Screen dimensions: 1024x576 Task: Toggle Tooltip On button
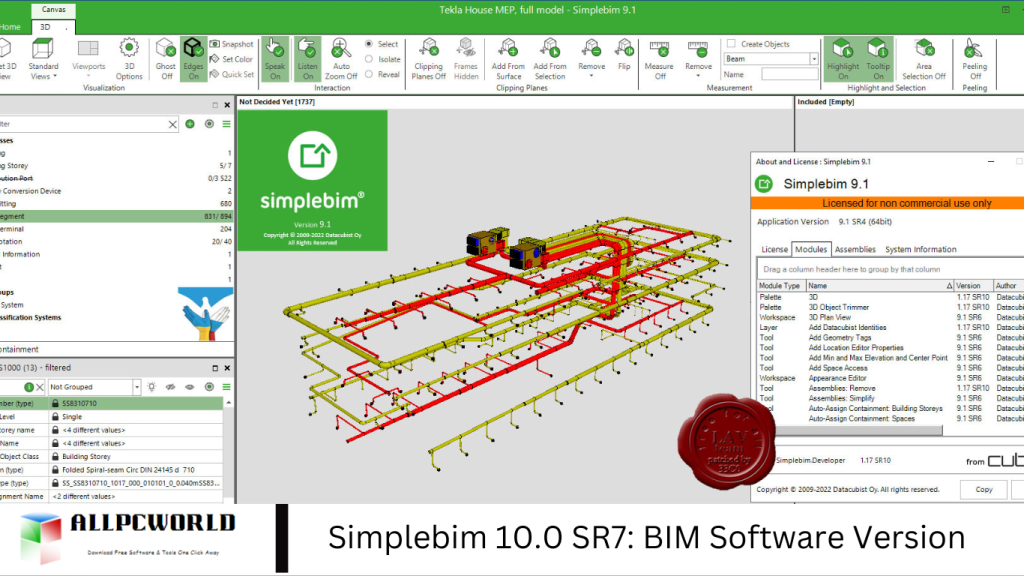point(878,59)
